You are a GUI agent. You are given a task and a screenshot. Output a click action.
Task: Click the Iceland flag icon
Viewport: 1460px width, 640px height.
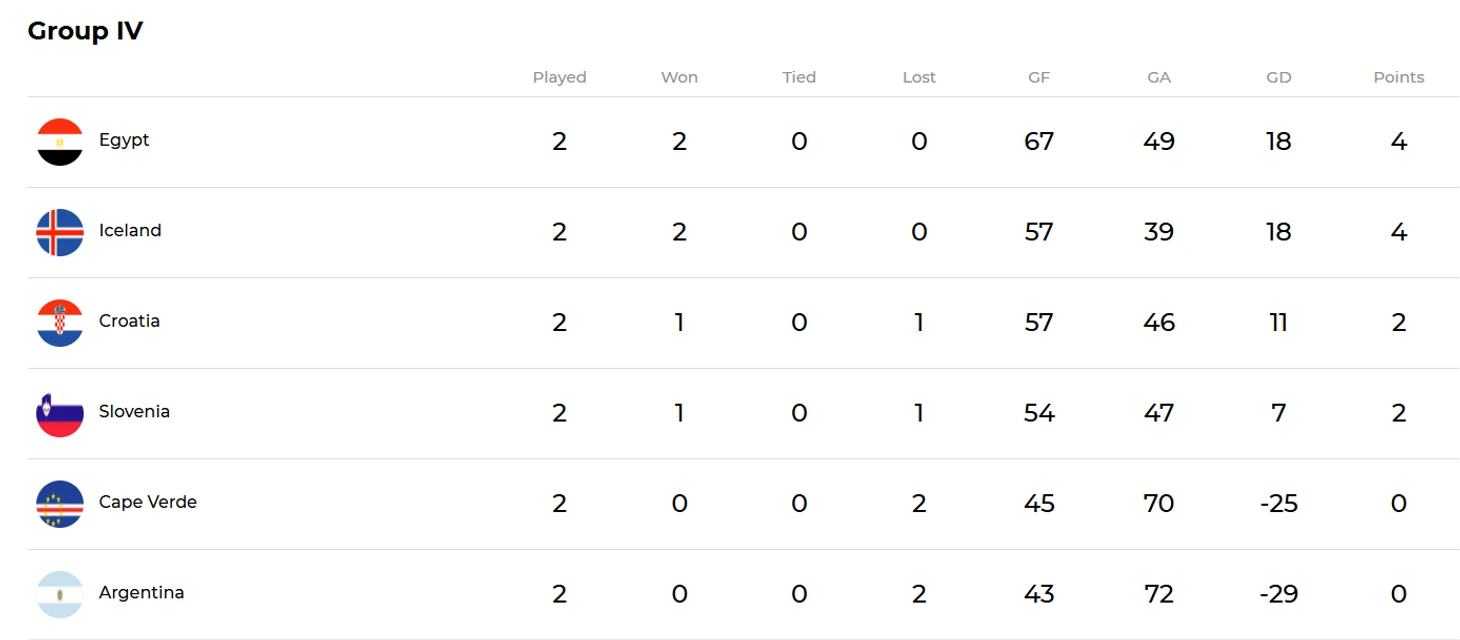point(60,232)
